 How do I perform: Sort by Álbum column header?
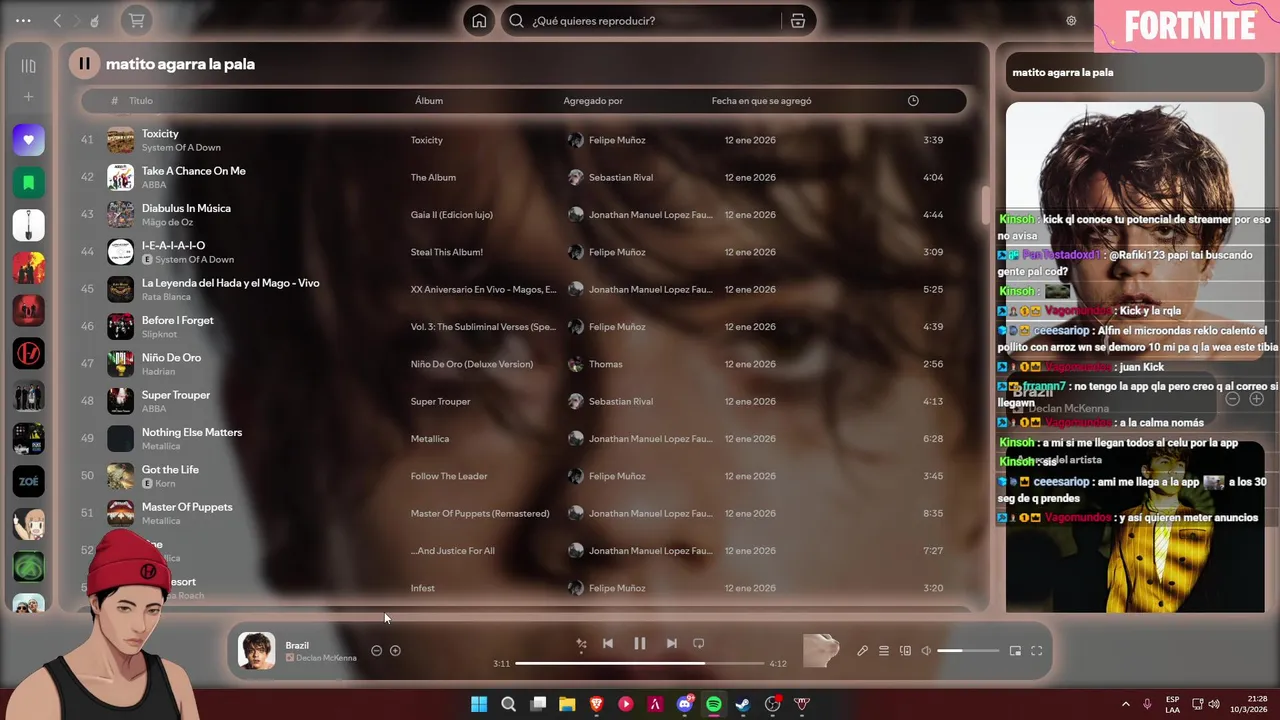point(429,101)
